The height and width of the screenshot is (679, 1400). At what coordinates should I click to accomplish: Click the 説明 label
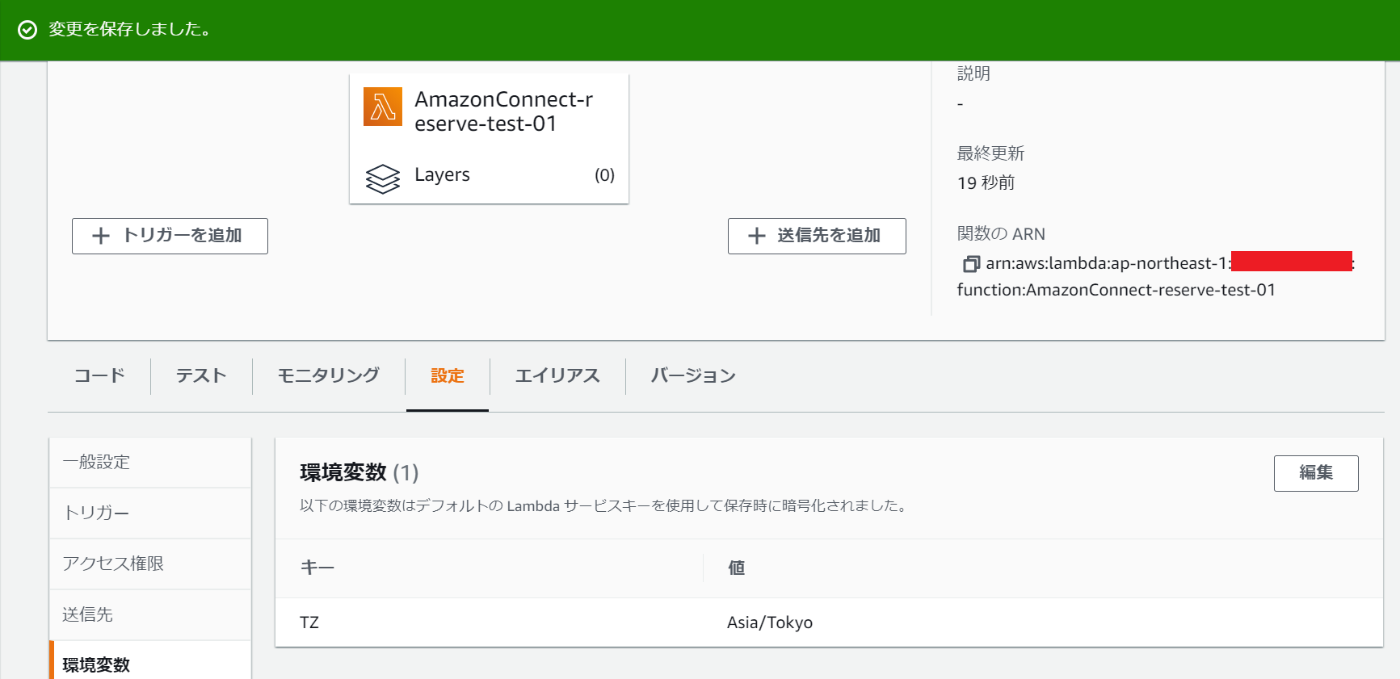click(x=974, y=73)
